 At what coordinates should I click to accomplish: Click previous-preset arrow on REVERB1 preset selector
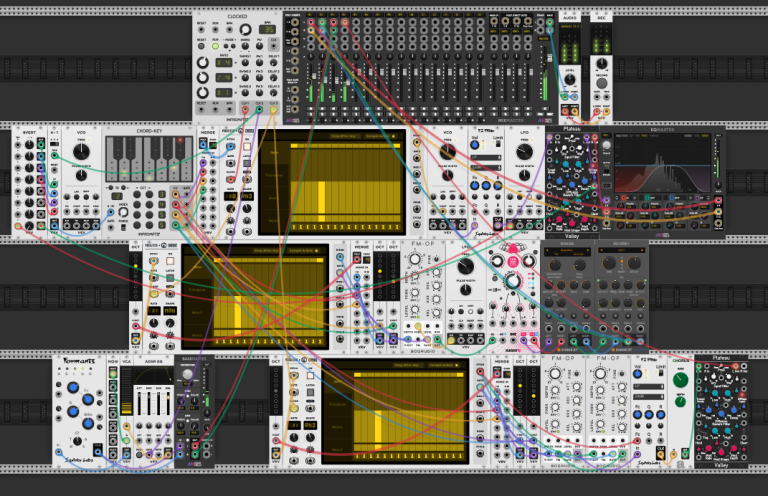pos(603,250)
